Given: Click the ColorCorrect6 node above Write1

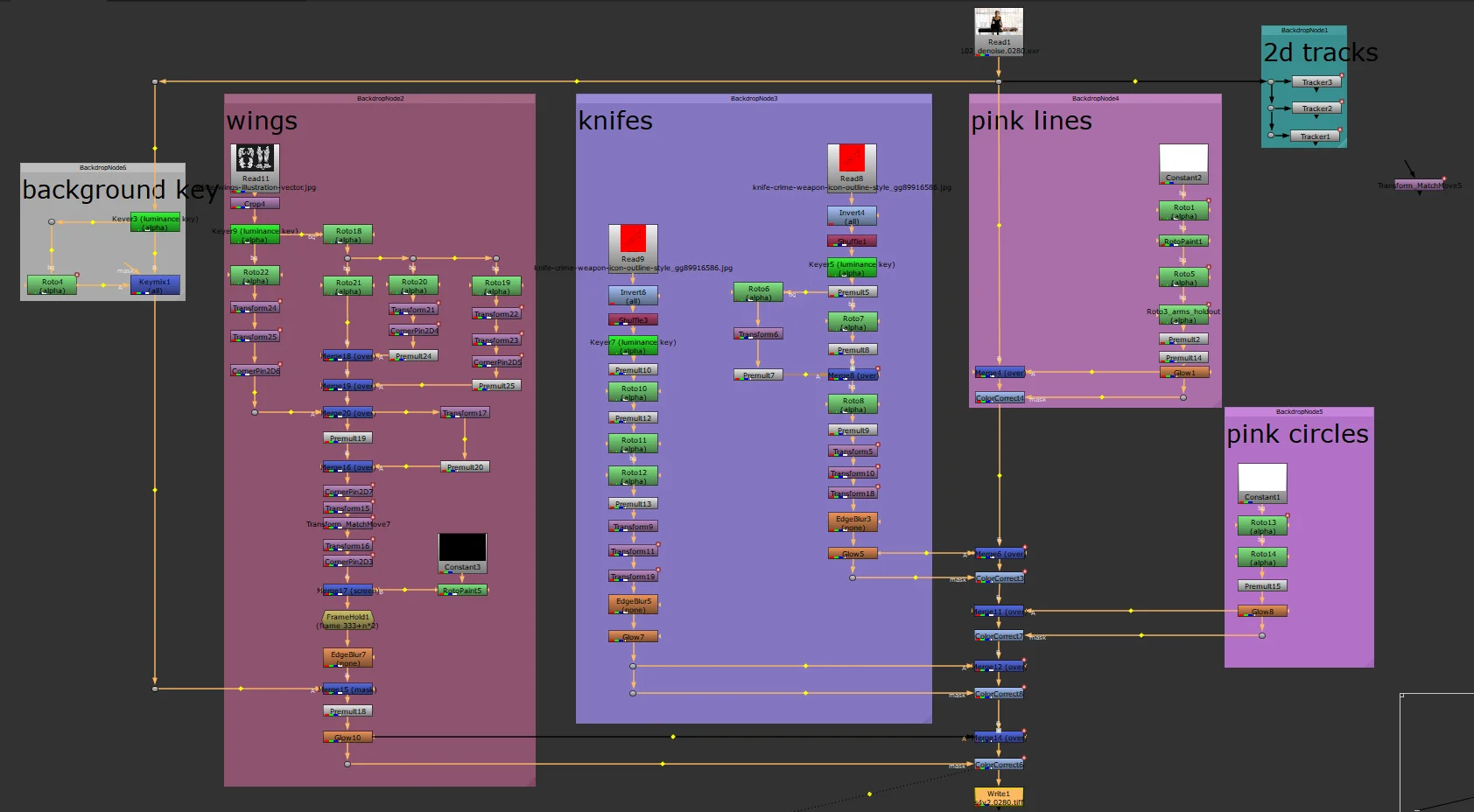Looking at the screenshot, I should (x=998, y=764).
